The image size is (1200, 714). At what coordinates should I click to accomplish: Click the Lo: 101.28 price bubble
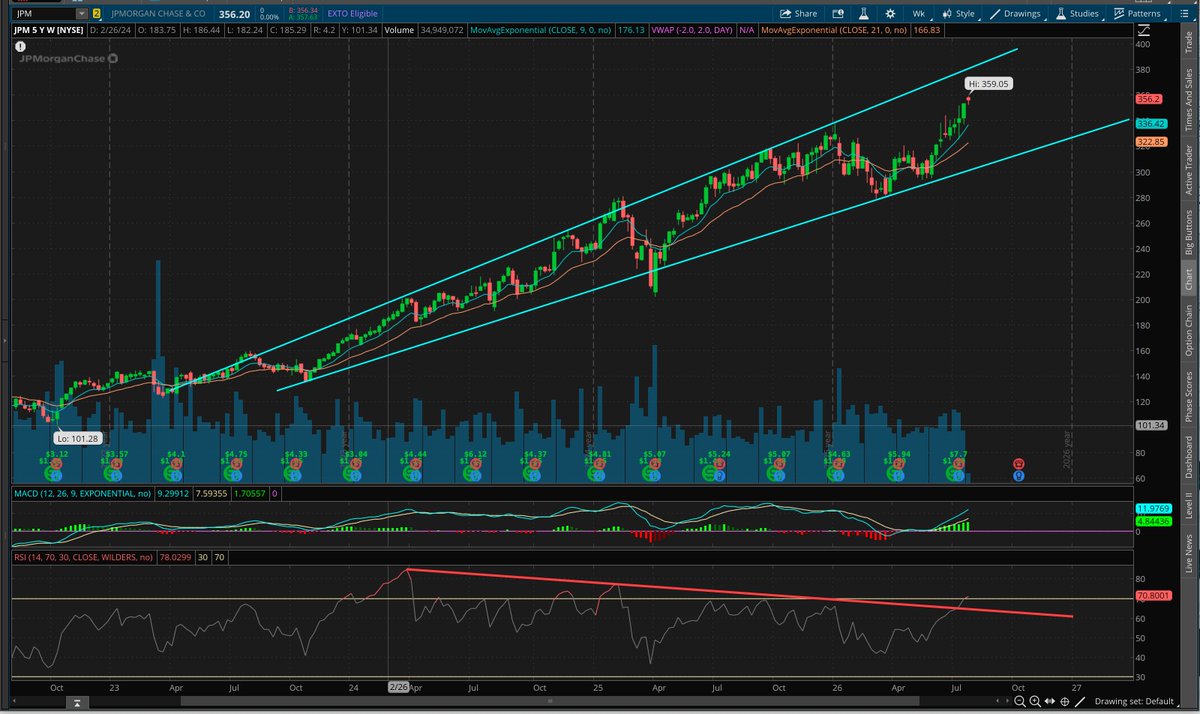click(80, 437)
